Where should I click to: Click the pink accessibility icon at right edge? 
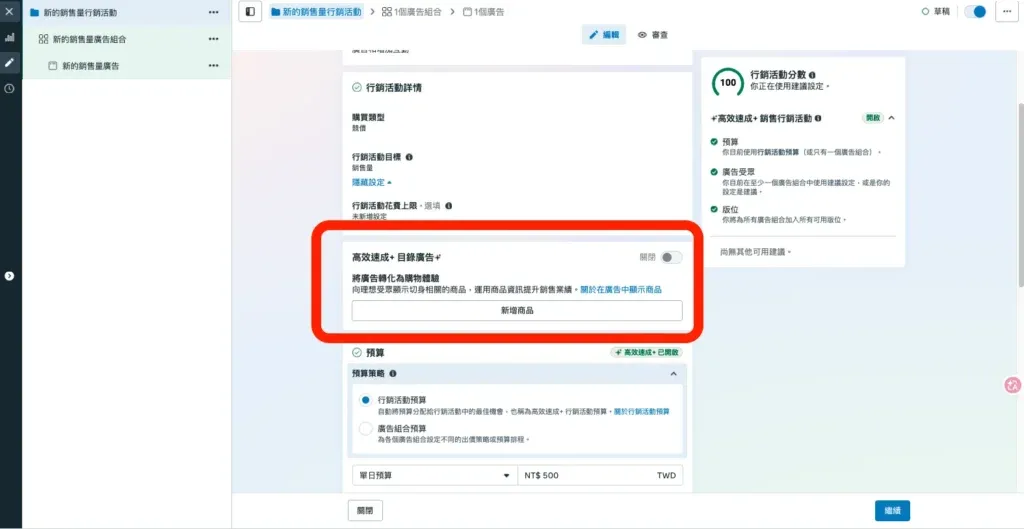point(1012,386)
